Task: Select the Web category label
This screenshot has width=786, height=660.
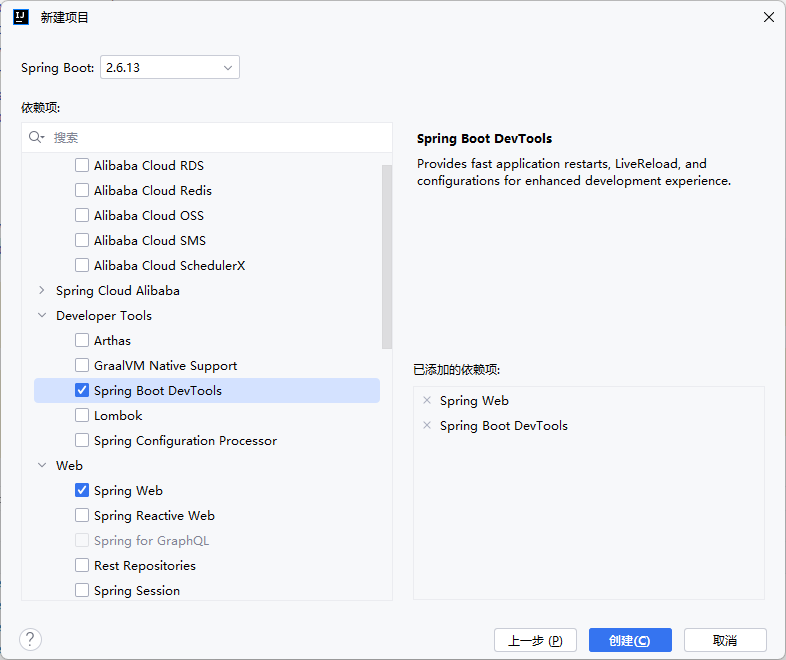Action: [x=69, y=466]
